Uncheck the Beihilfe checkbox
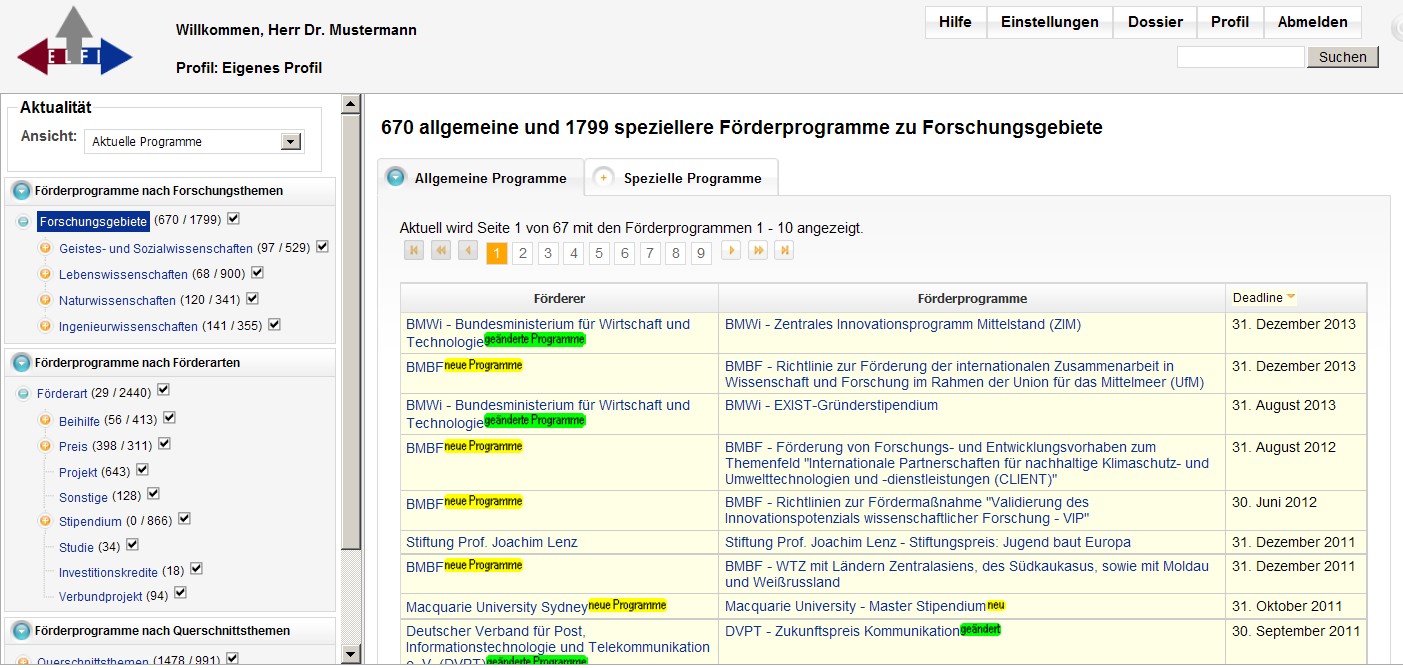Viewport: 1403px width, 668px height. (169, 418)
